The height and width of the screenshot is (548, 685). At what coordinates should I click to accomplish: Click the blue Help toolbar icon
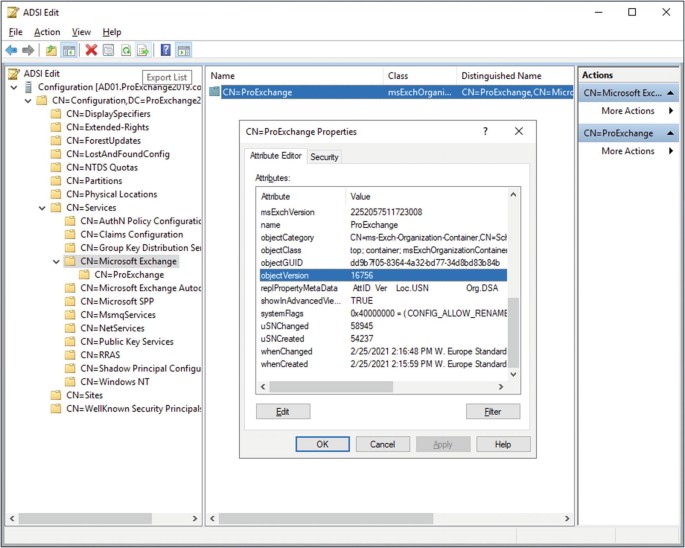pos(166,50)
